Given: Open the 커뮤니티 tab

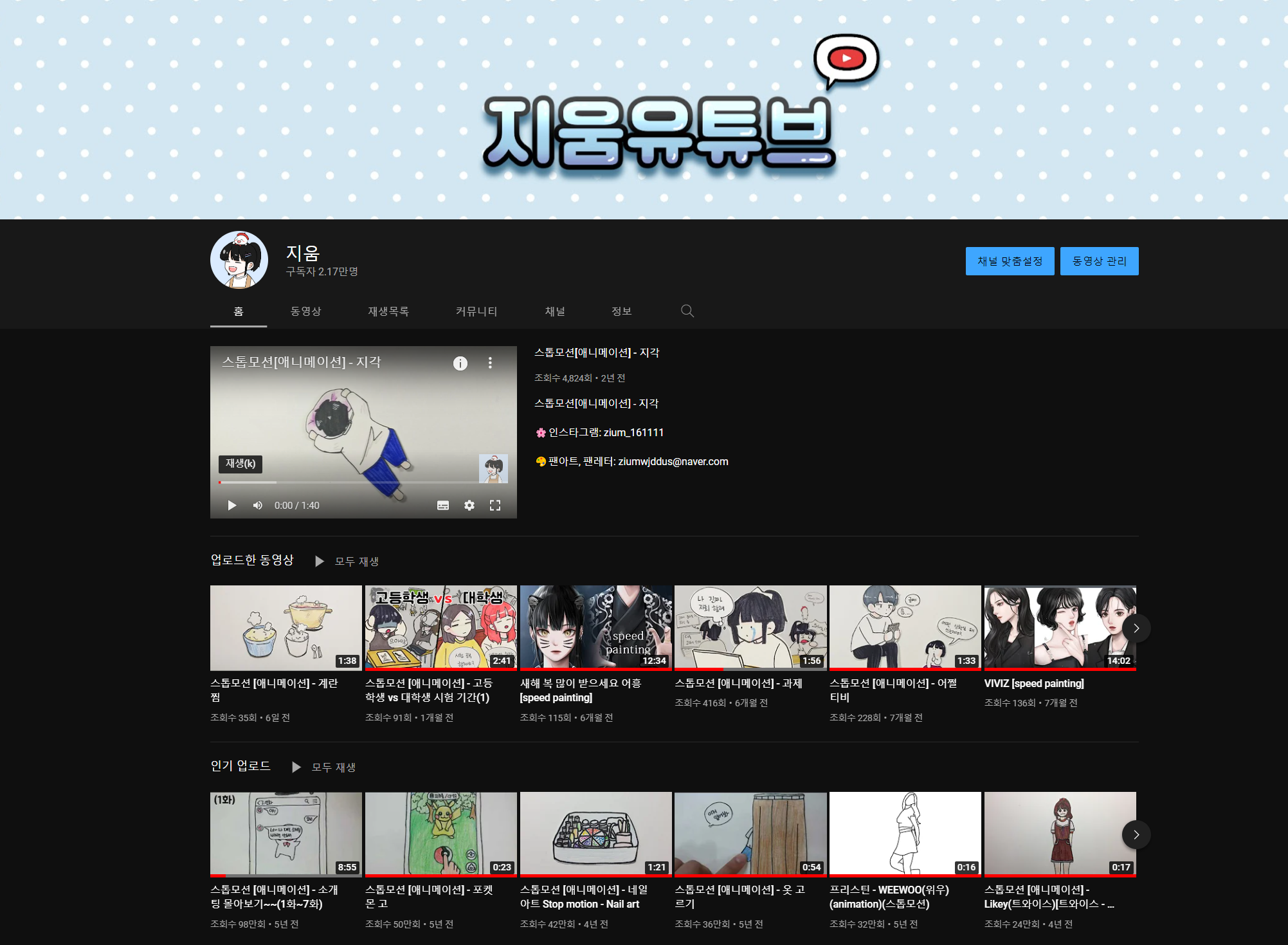Looking at the screenshot, I should 476,311.
